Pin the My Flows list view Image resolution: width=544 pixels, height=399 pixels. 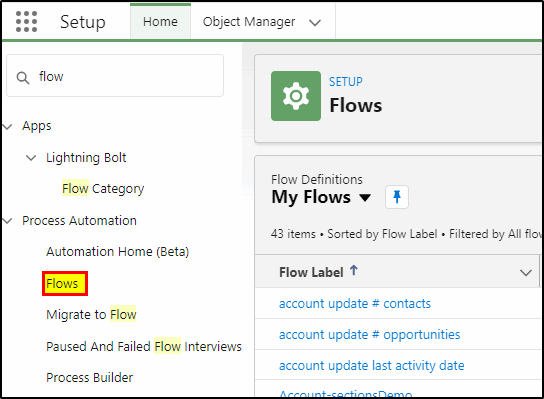(x=397, y=197)
